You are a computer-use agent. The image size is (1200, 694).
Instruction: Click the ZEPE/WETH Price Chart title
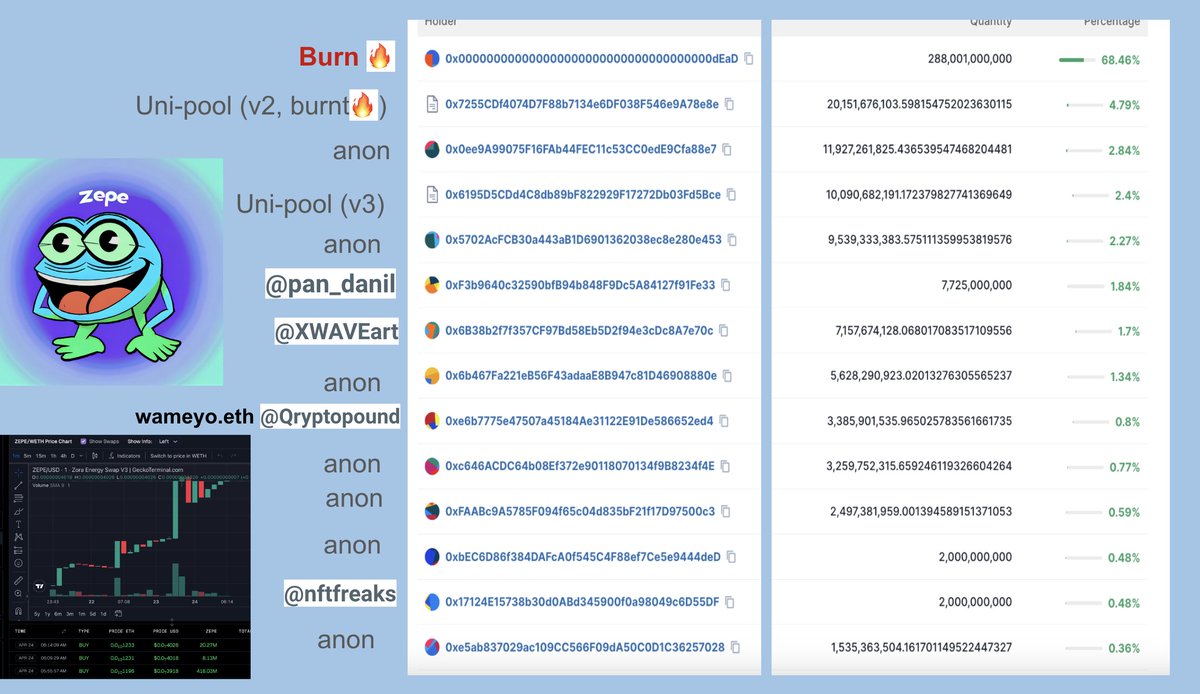43,441
